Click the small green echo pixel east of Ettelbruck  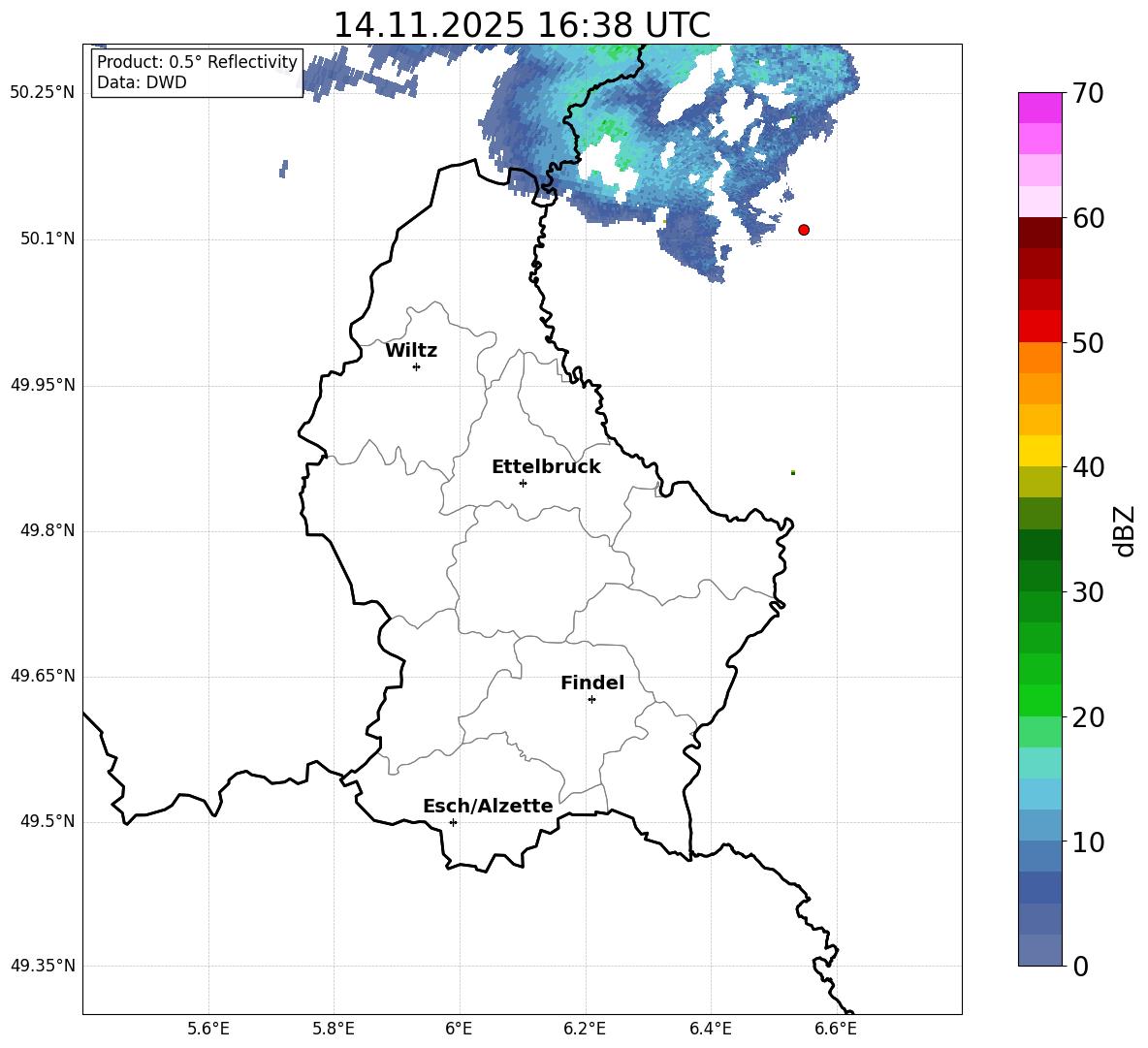[x=793, y=473]
